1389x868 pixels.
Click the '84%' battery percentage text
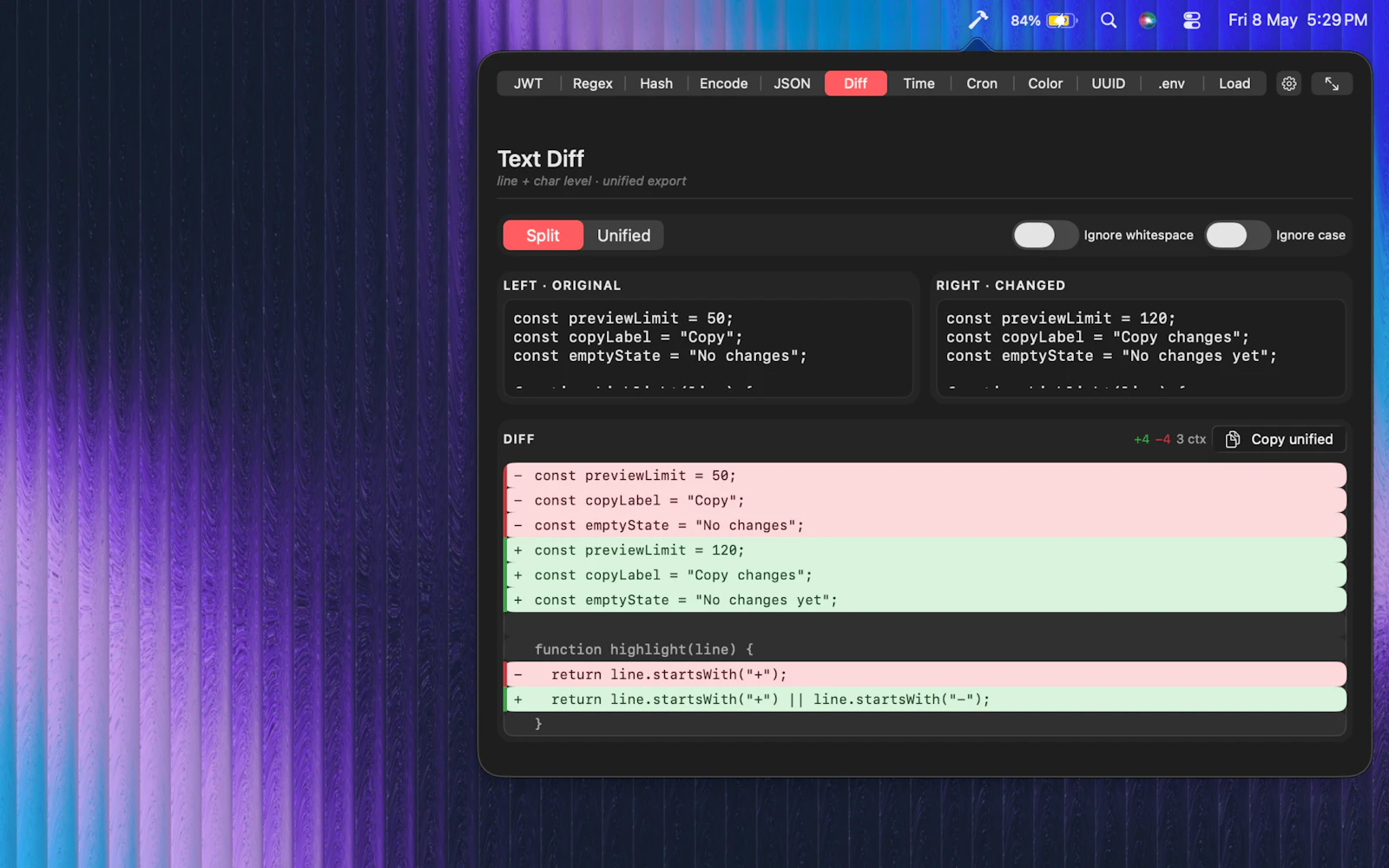click(x=1025, y=20)
